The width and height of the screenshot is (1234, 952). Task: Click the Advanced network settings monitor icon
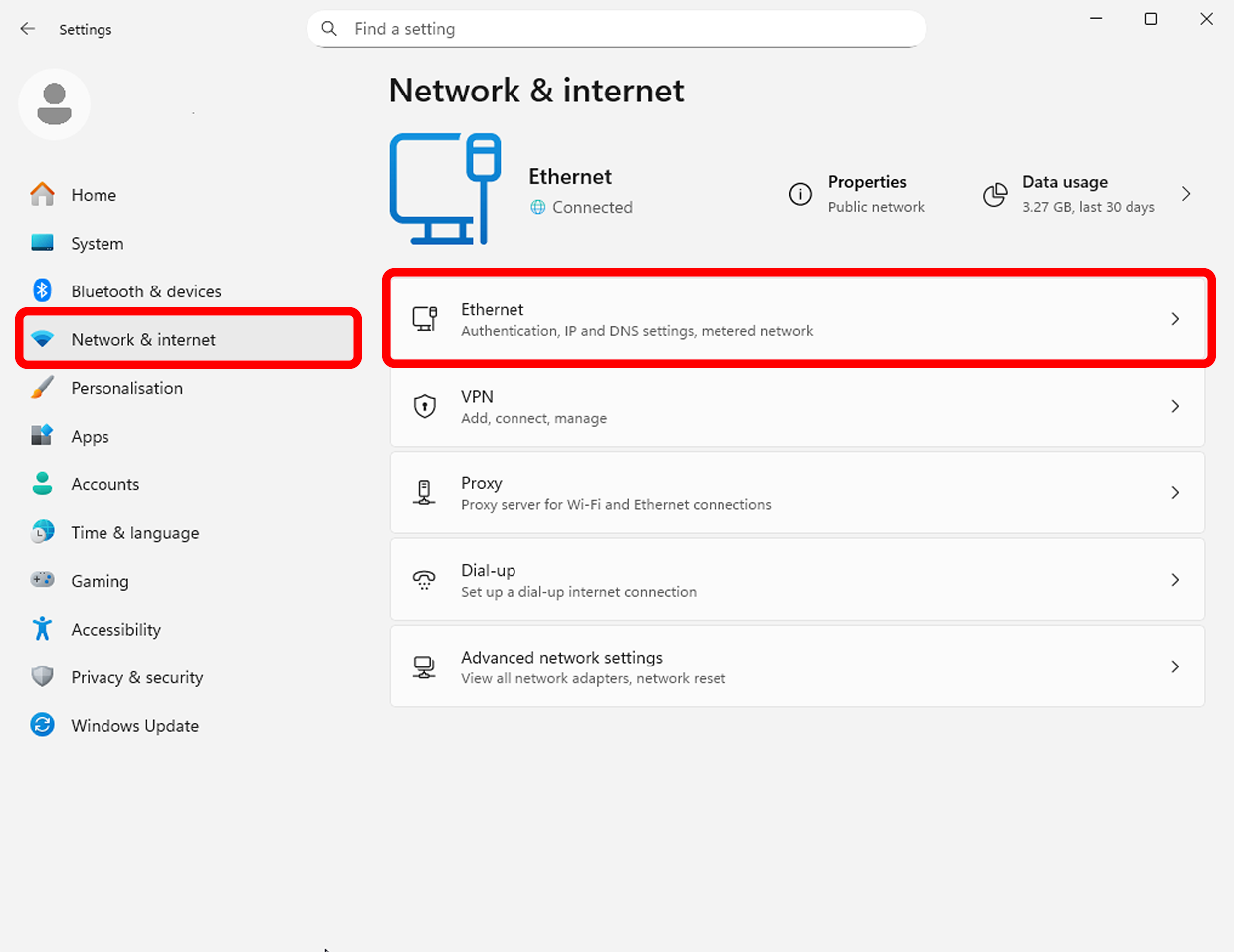[x=424, y=666]
